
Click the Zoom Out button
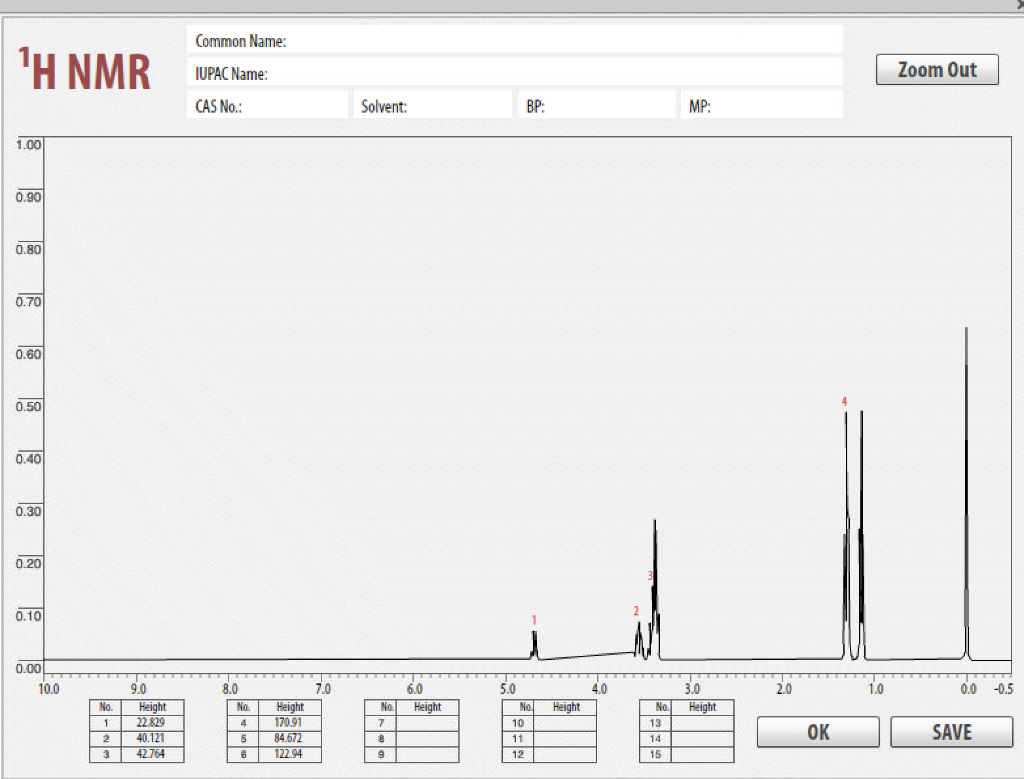[936, 69]
